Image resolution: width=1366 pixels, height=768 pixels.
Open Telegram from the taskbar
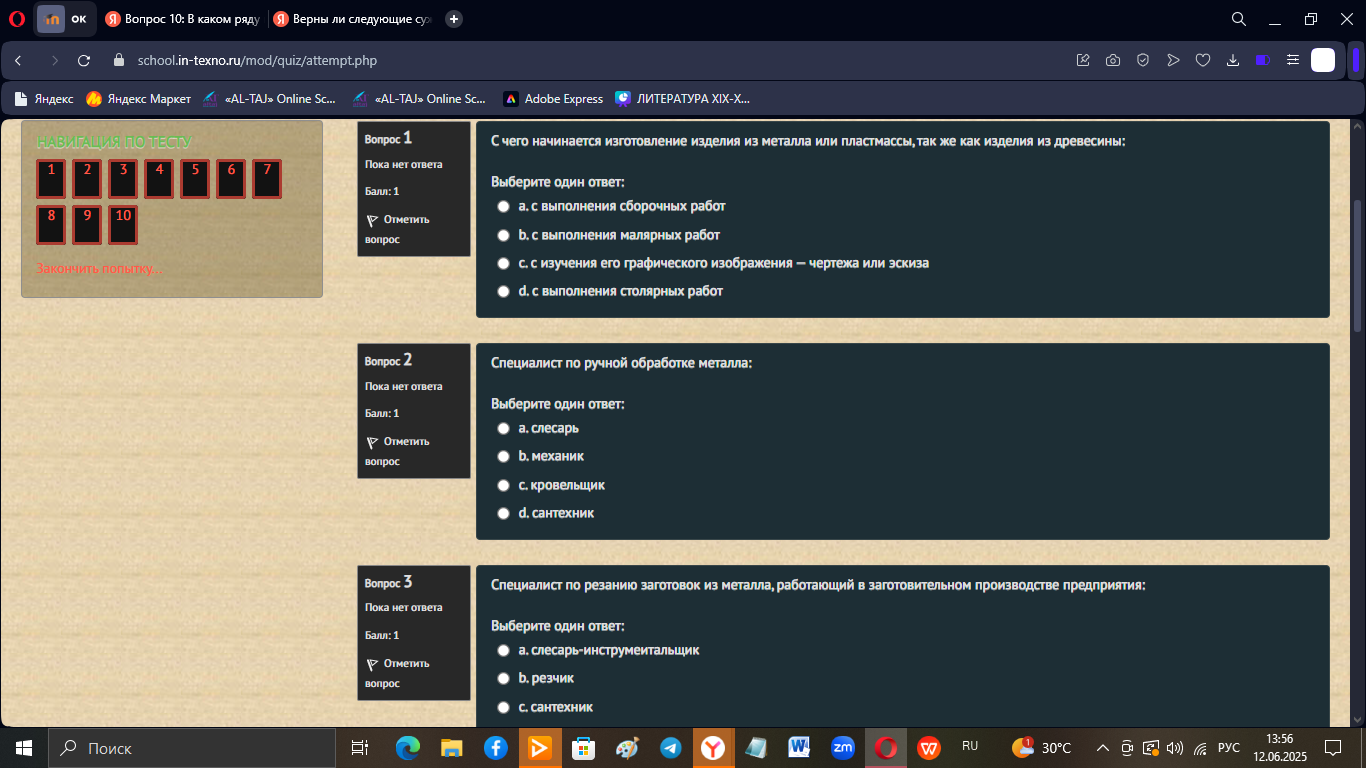click(671, 748)
